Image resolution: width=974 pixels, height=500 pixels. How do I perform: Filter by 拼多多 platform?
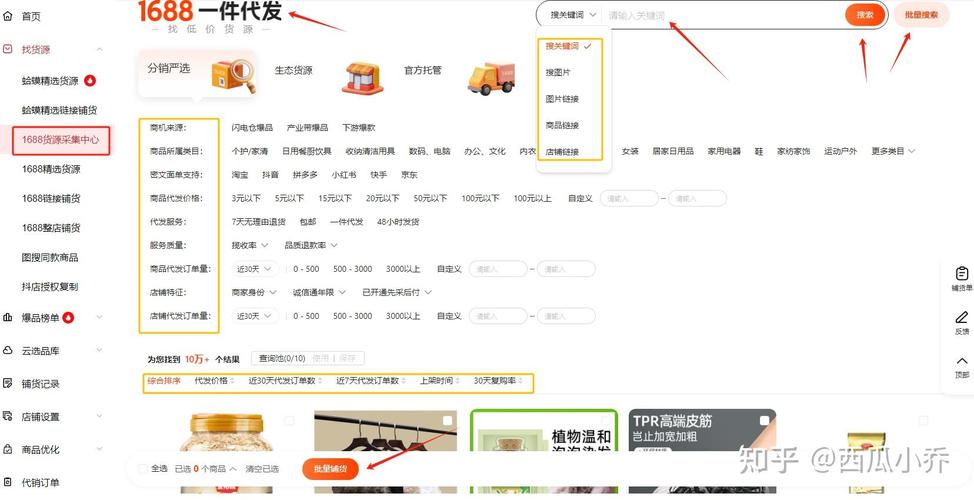coord(305,175)
